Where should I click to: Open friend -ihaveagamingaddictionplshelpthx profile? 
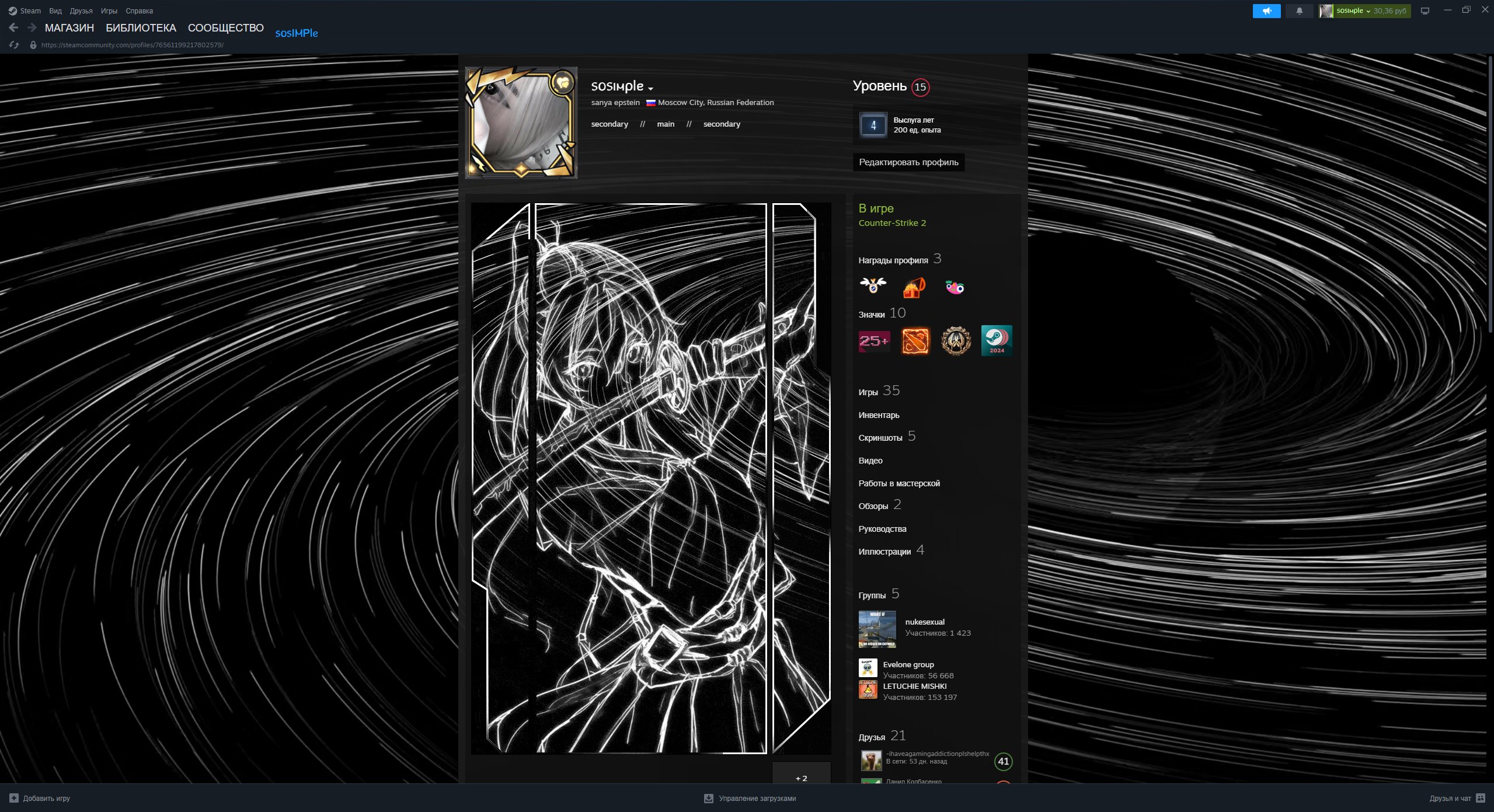tap(938, 754)
